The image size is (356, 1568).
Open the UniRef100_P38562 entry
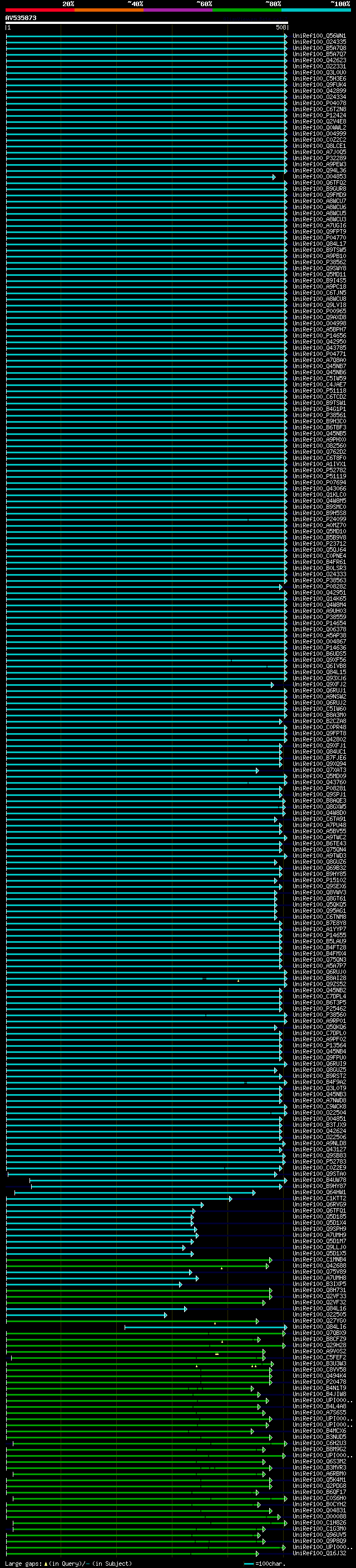coord(319,263)
